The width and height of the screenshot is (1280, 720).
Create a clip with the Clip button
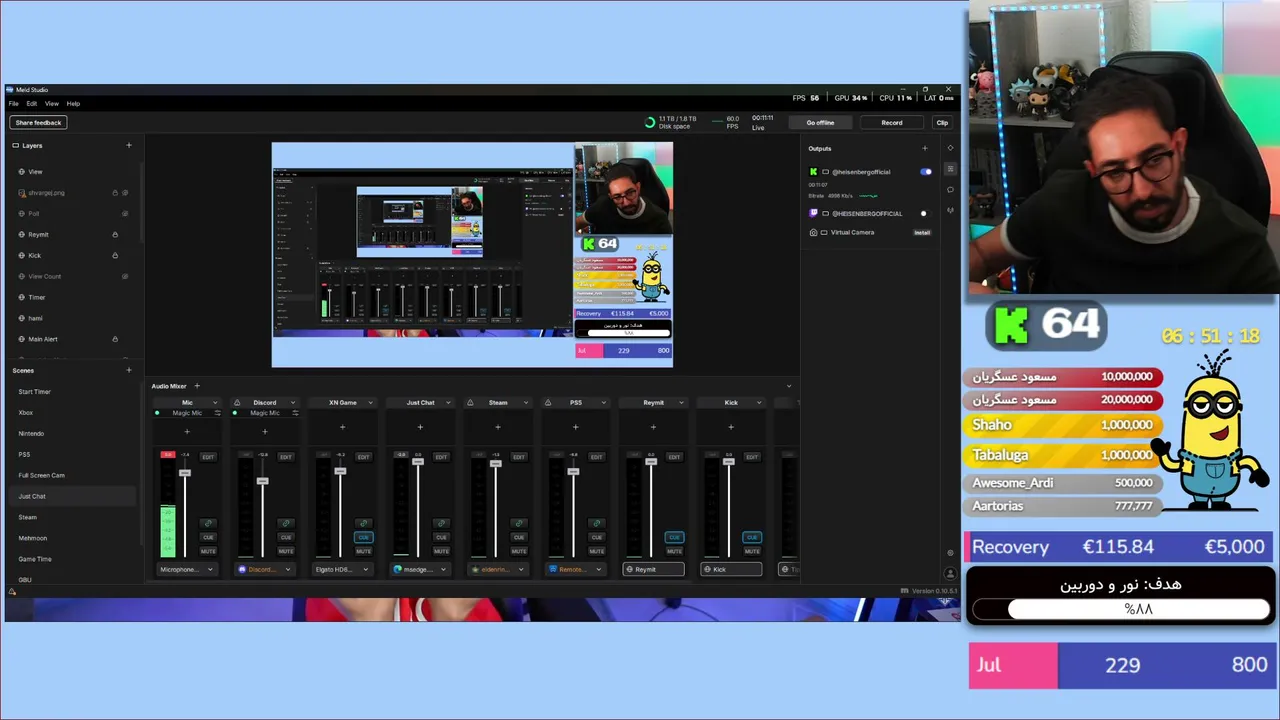pos(942,123)
